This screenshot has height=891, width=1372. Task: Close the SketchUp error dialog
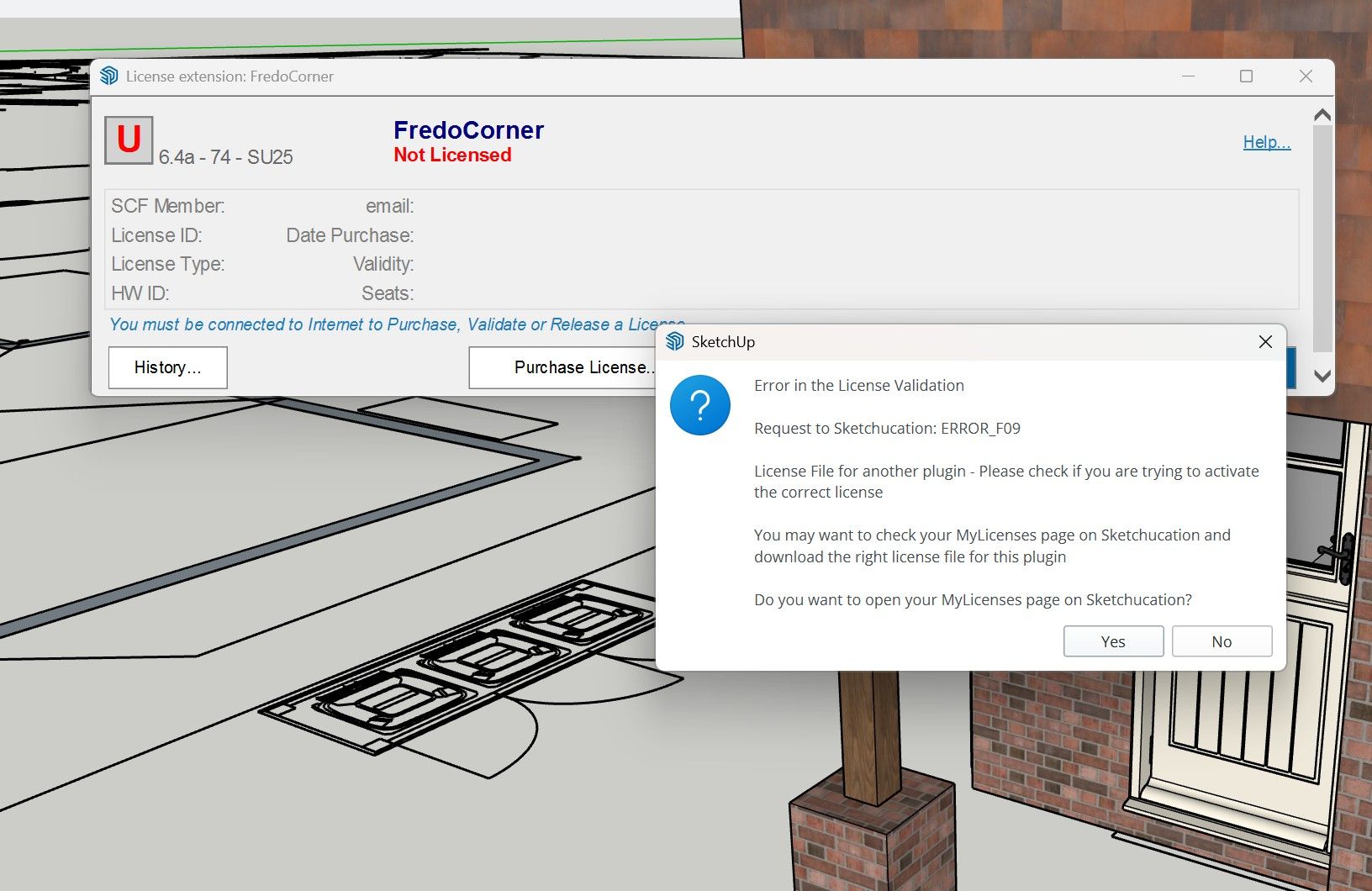[x=1265, y=341]
